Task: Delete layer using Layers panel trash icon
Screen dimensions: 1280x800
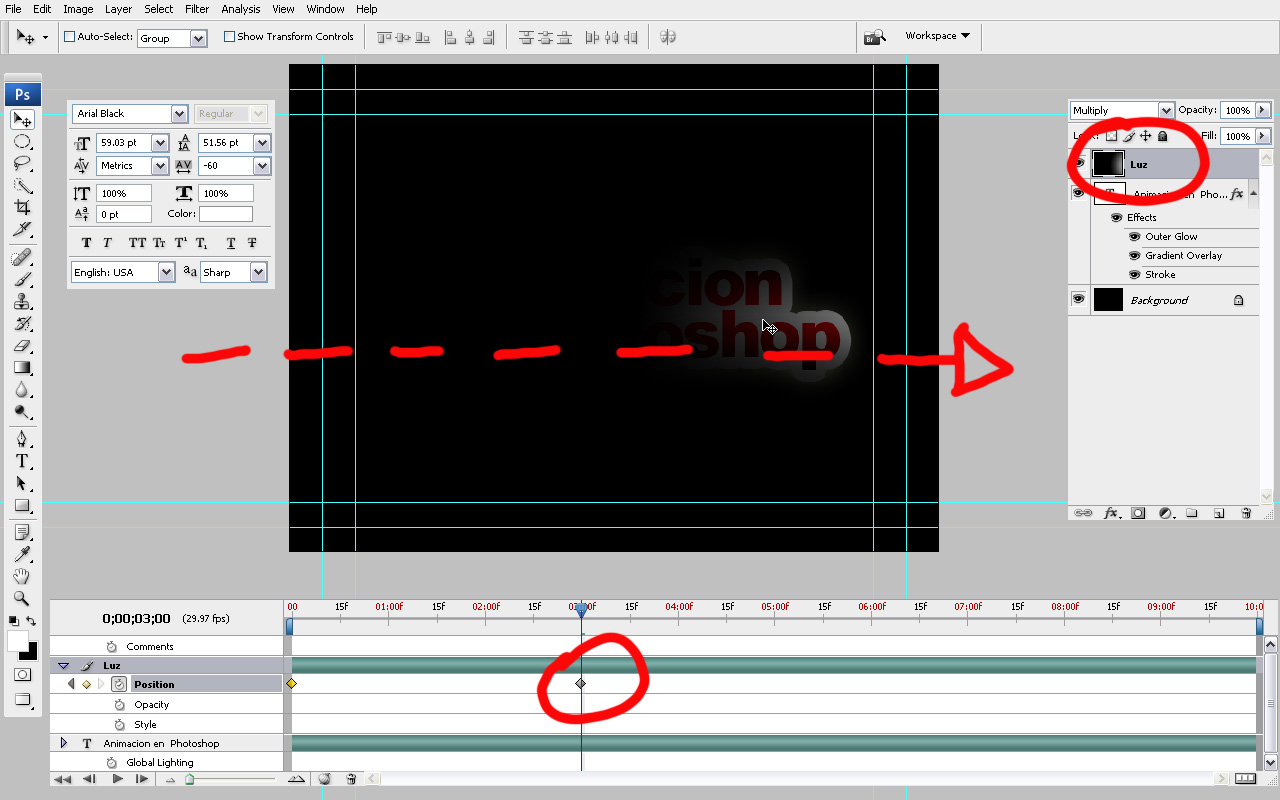Action: pos(1246,513)
